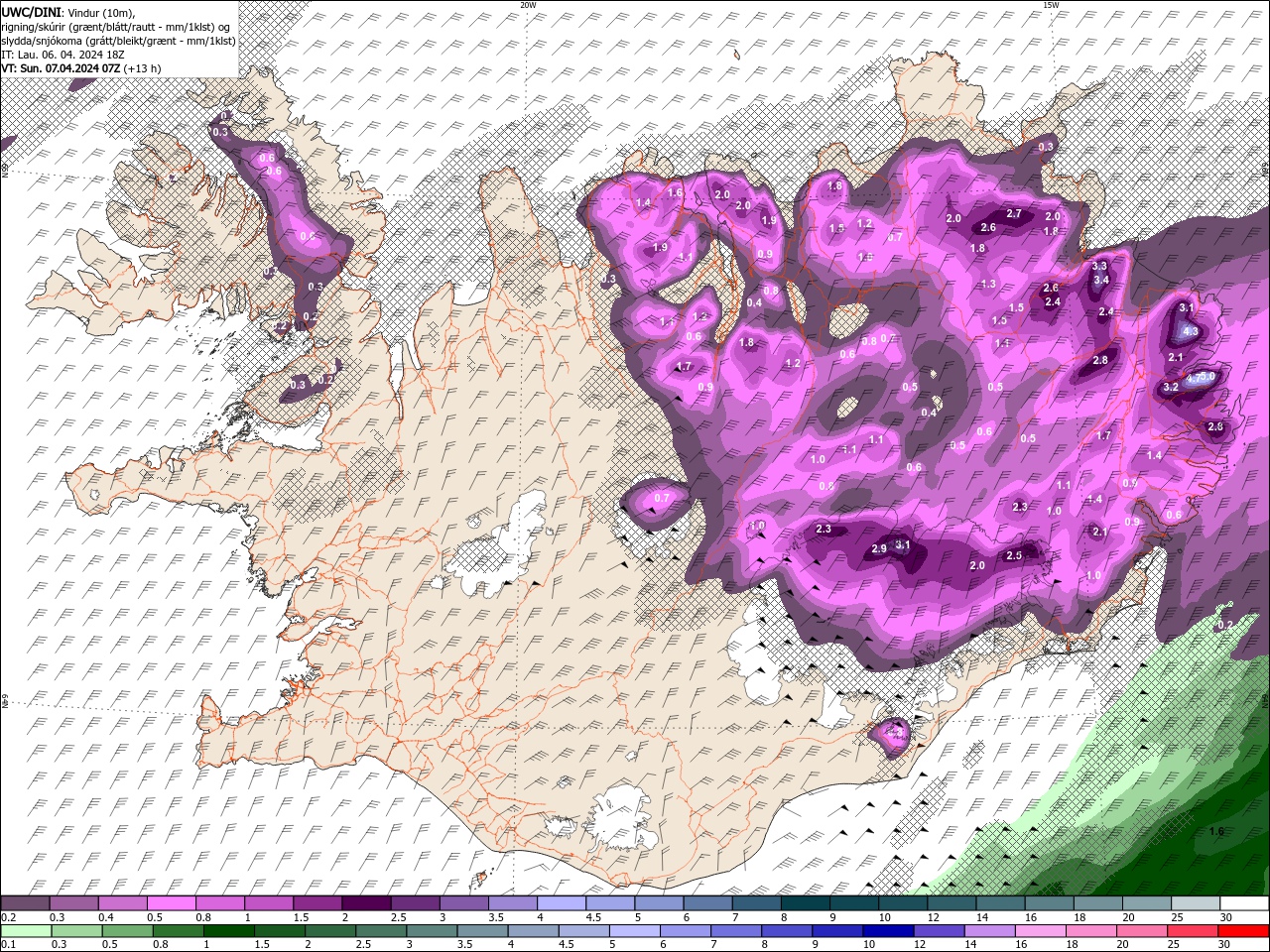Click the 3.4 snowfall value on the map

[x=1100, y=280]
